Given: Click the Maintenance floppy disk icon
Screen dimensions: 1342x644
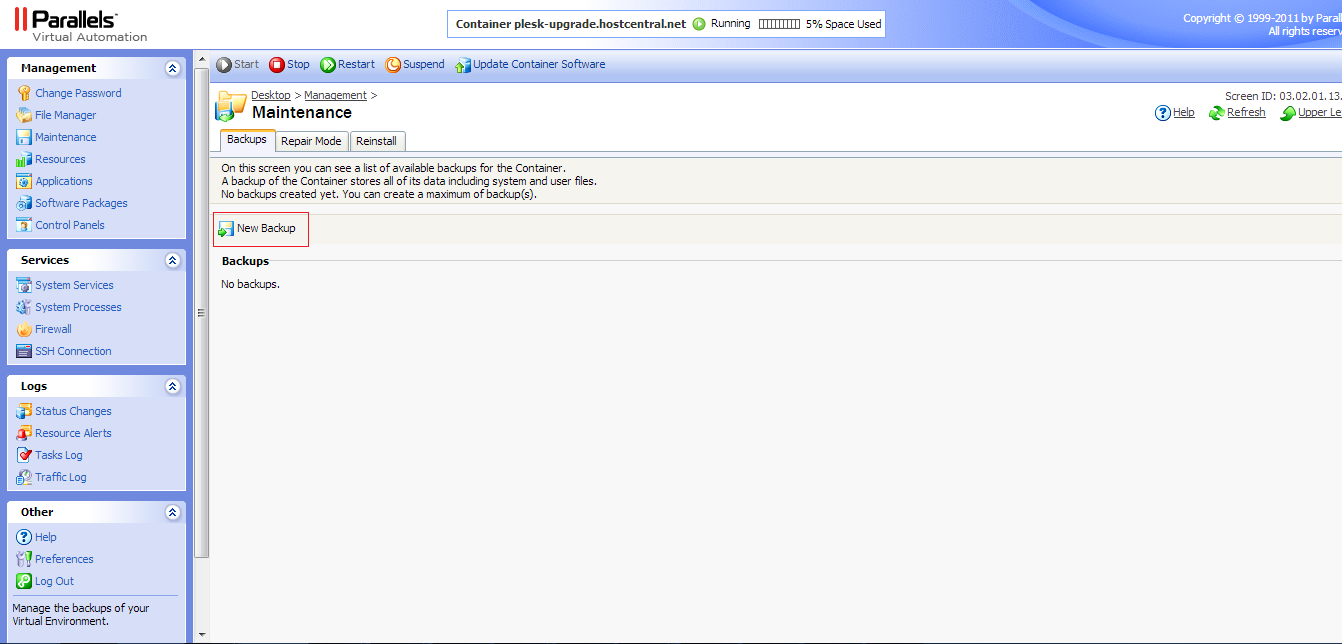Looking at the screenshot, I should coord(24,137).
